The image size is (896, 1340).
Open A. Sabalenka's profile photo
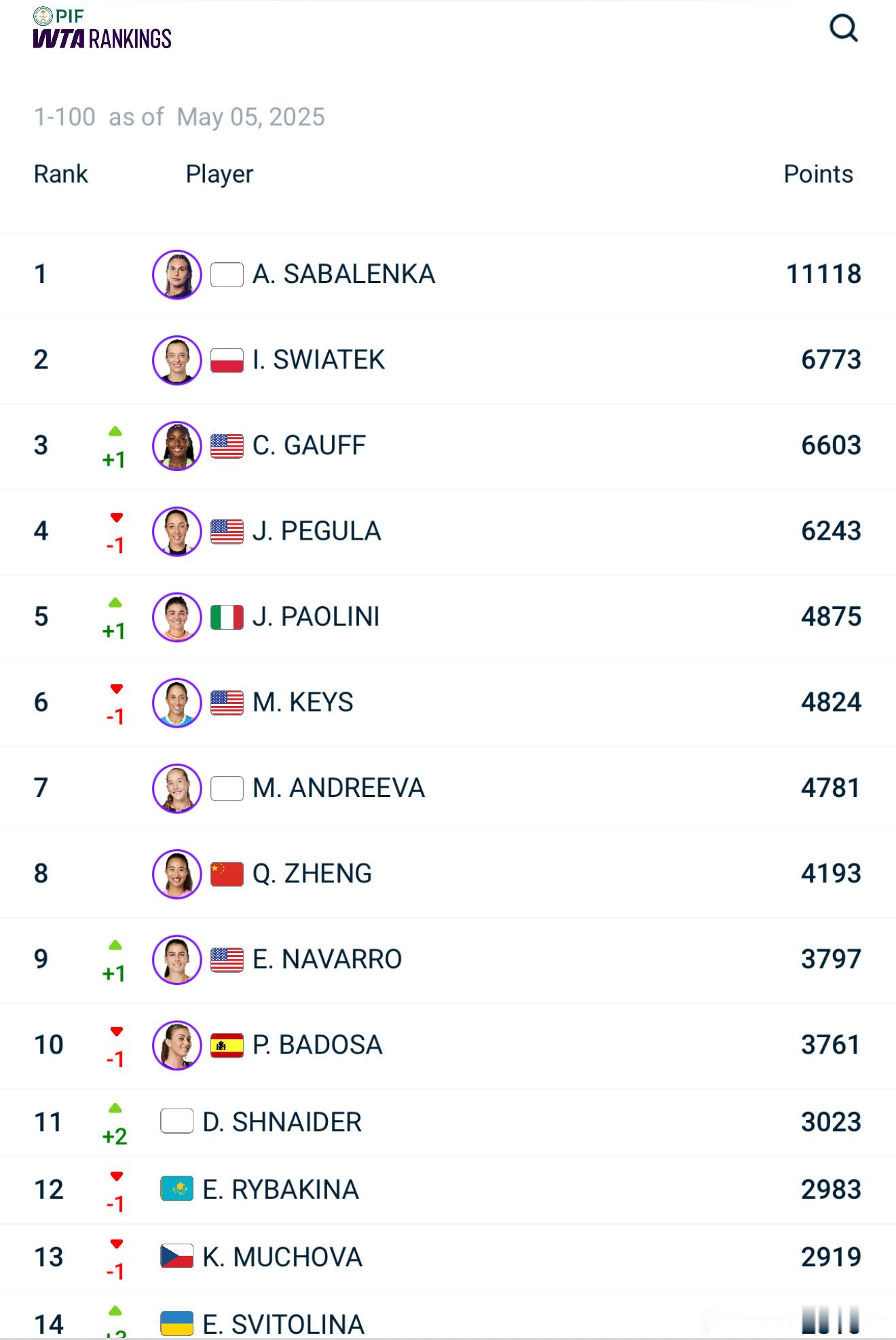177,275
